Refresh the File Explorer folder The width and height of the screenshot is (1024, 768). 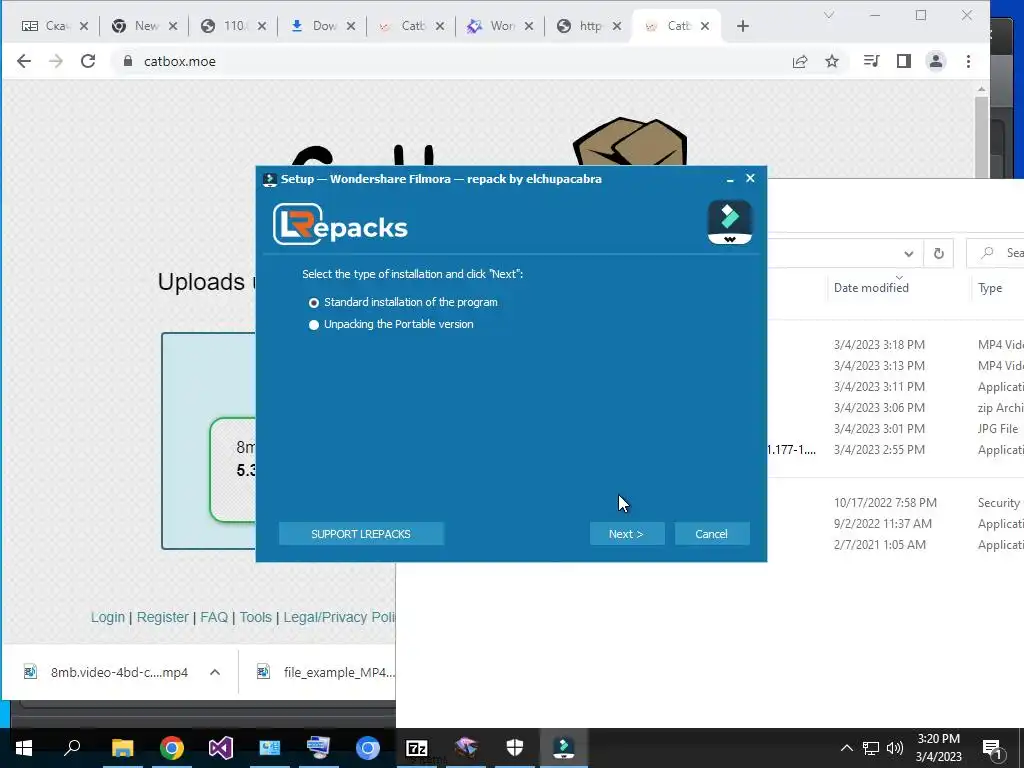click(938, 253)
